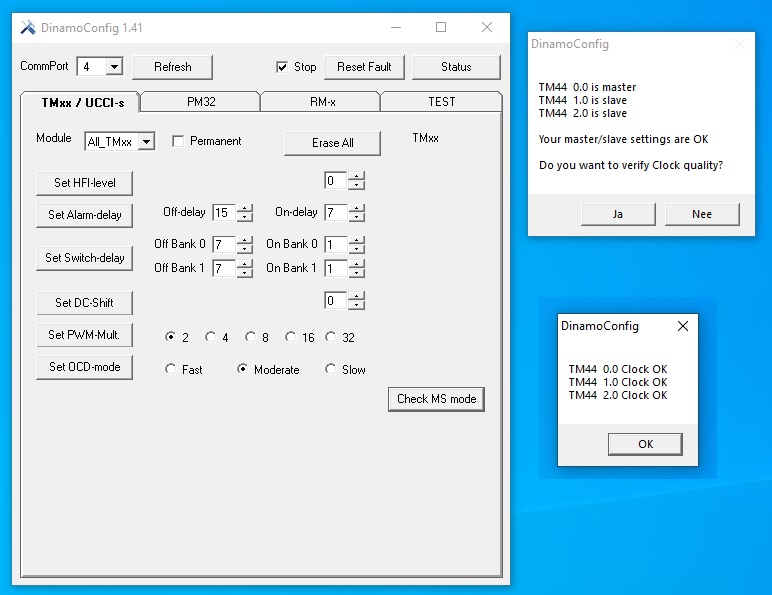Confirm the Clock OK dialog with OK
This screenshot has height=595, width=772.
coord(645,444)
